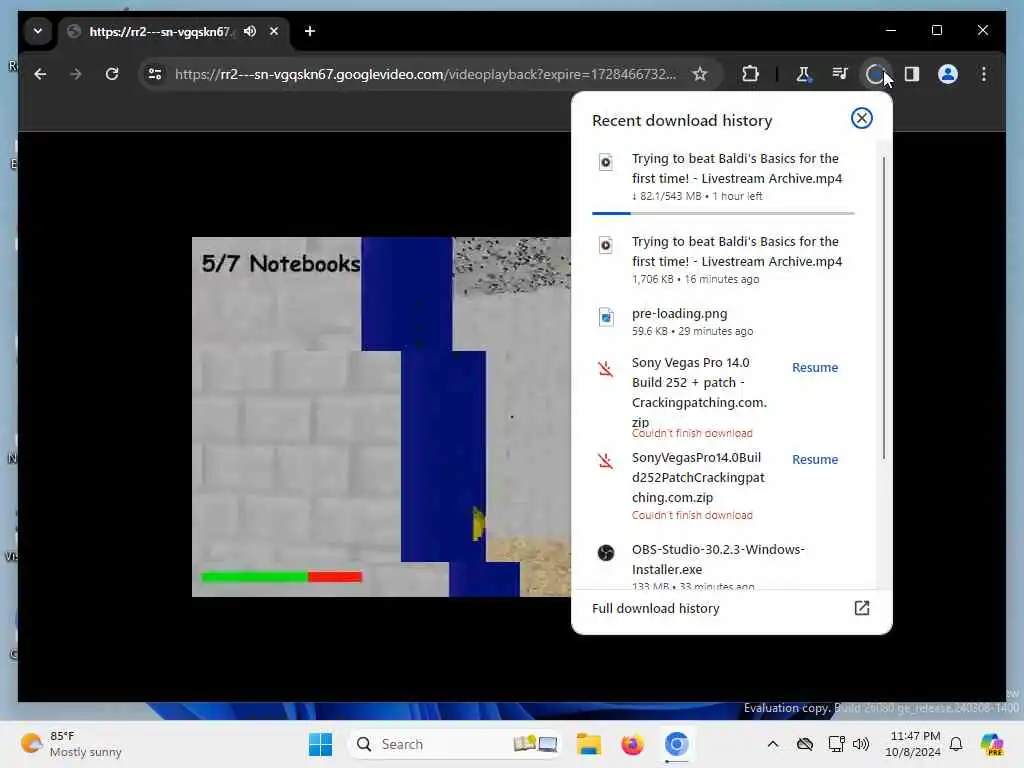This screenshot has width=1024, height=768.
Task: Open the notifications bell
Action: coord(955,744)
